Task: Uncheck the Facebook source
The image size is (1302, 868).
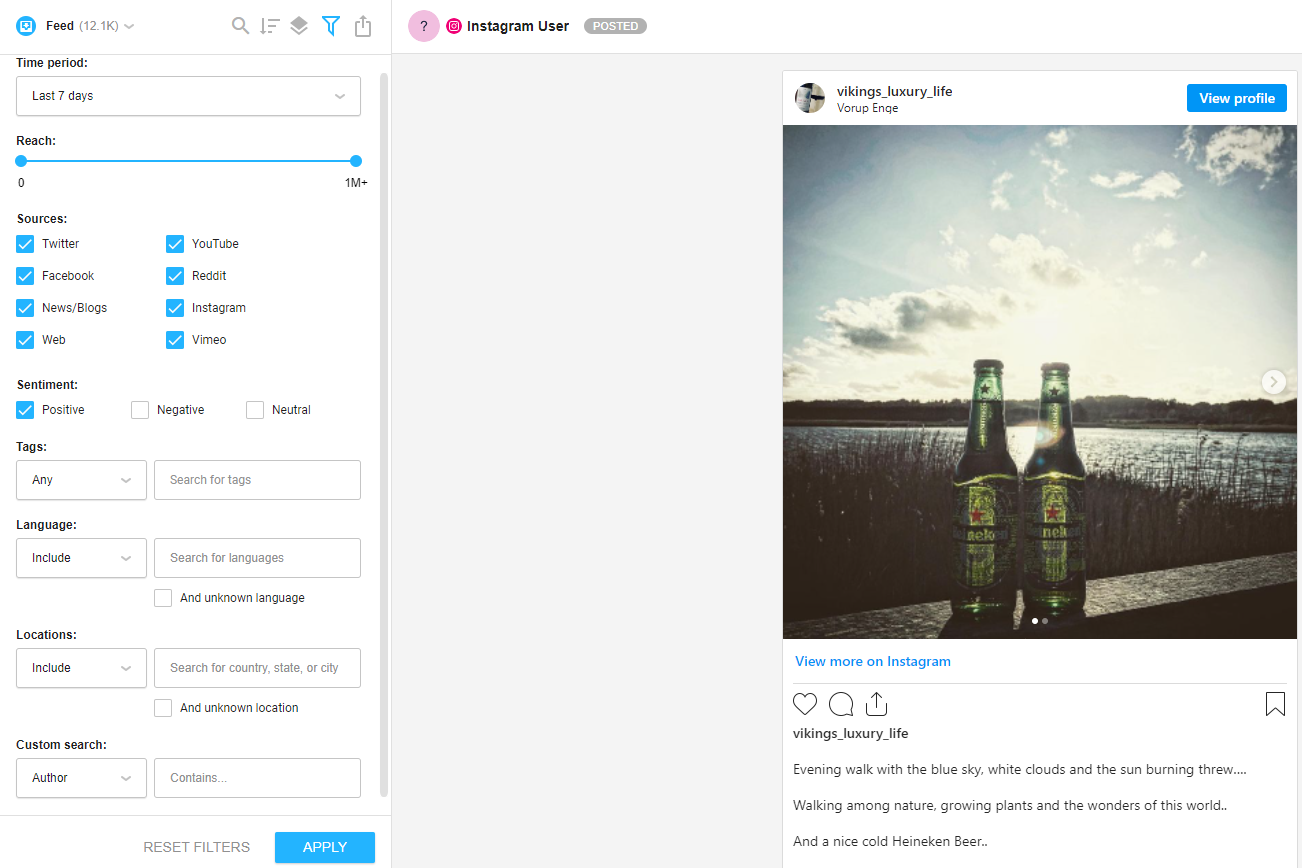Action: tap(25, 276)
